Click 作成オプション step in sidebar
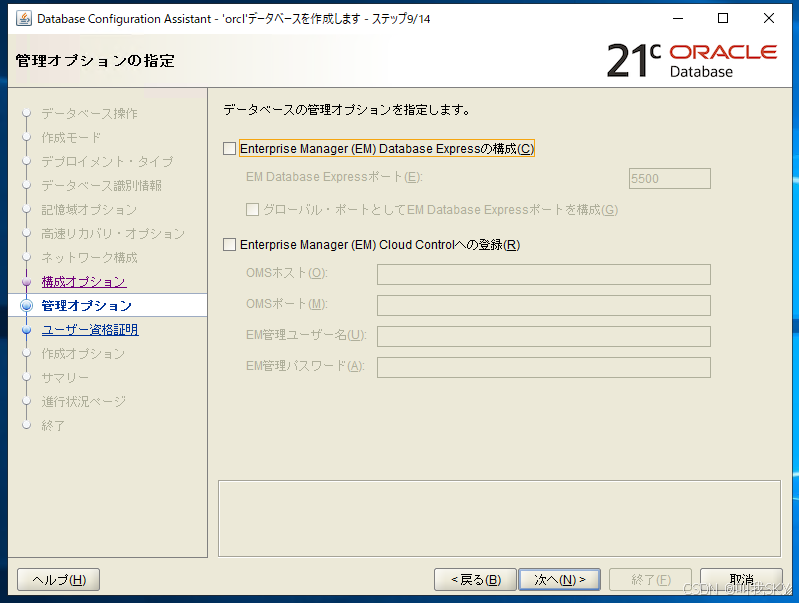The width and height of the screenshot is (799, 603). (83, 353)
